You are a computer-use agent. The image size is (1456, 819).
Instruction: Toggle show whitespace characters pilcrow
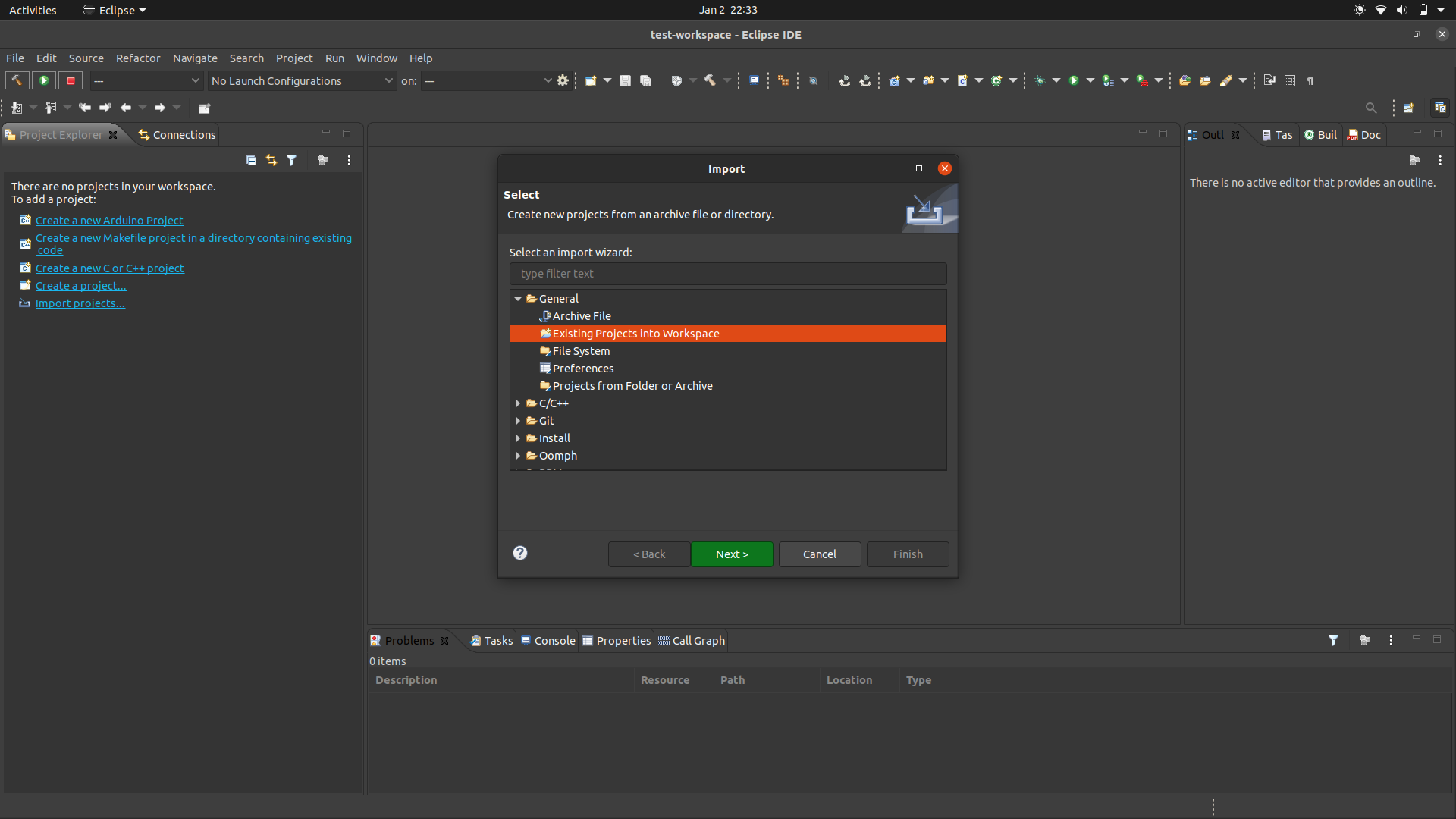(x=1310, y=80)
